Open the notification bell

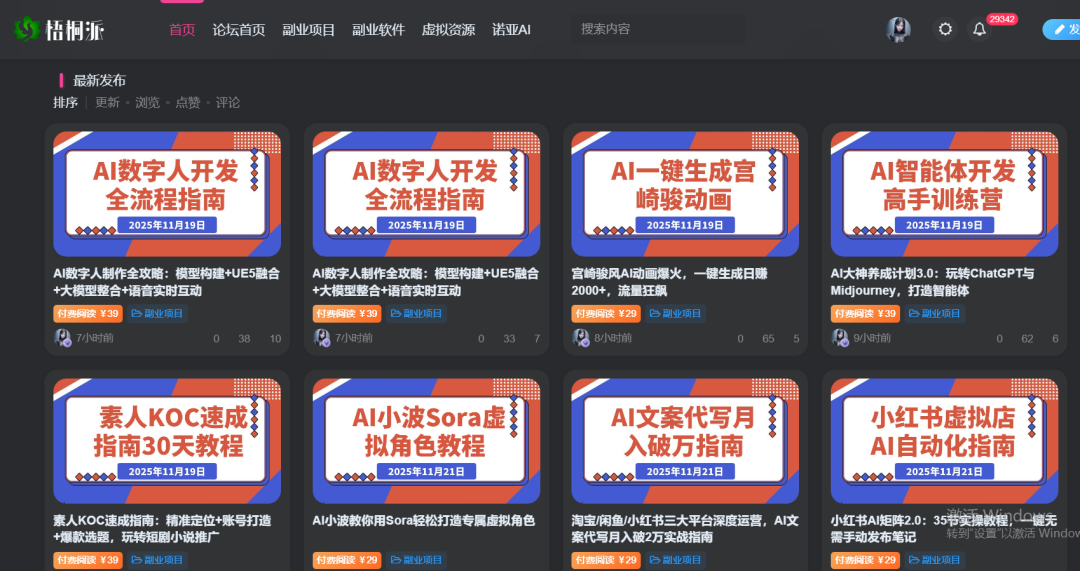[x=979, y=29]
